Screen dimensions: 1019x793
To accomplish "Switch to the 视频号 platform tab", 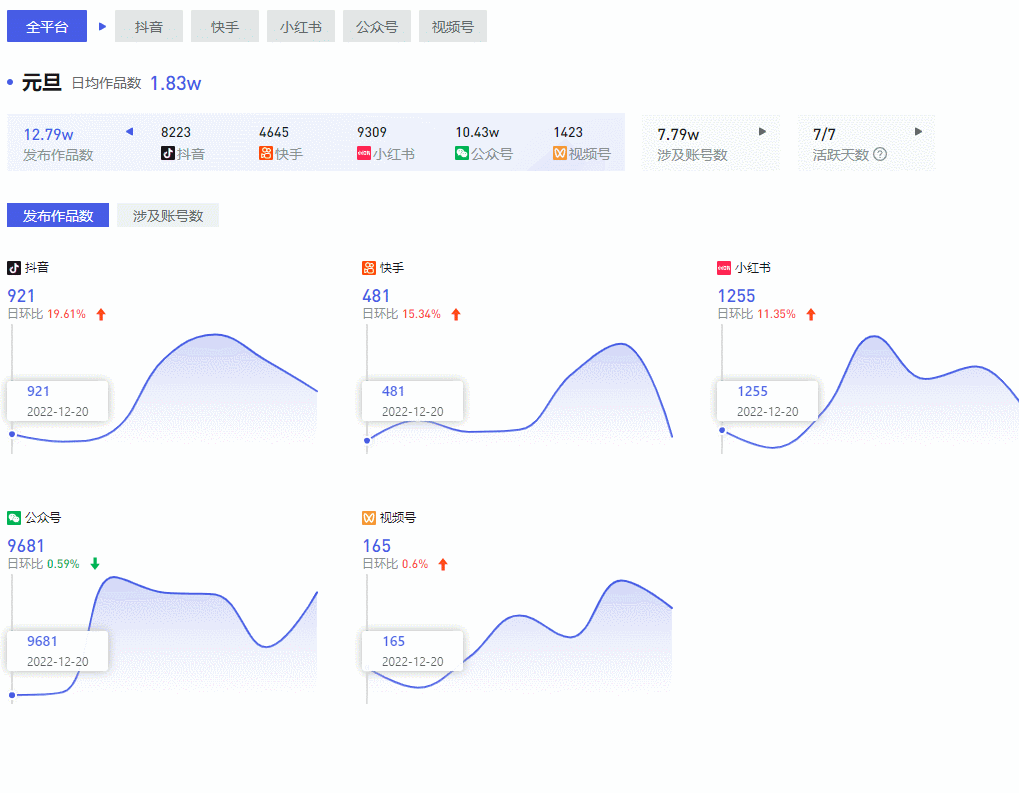I will click(x=453, y=27).
